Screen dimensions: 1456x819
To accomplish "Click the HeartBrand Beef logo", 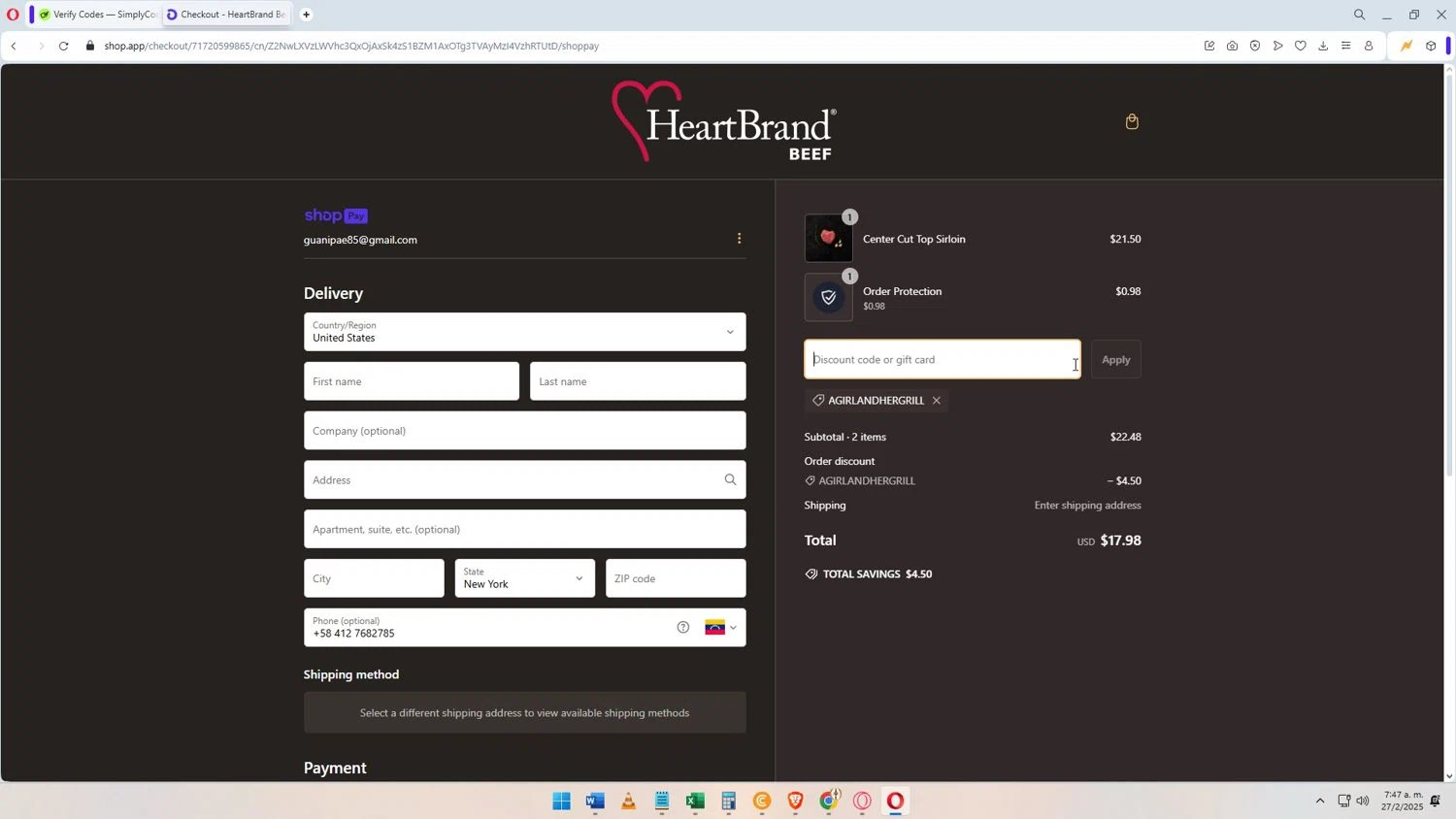I will (x=724, y=121).
